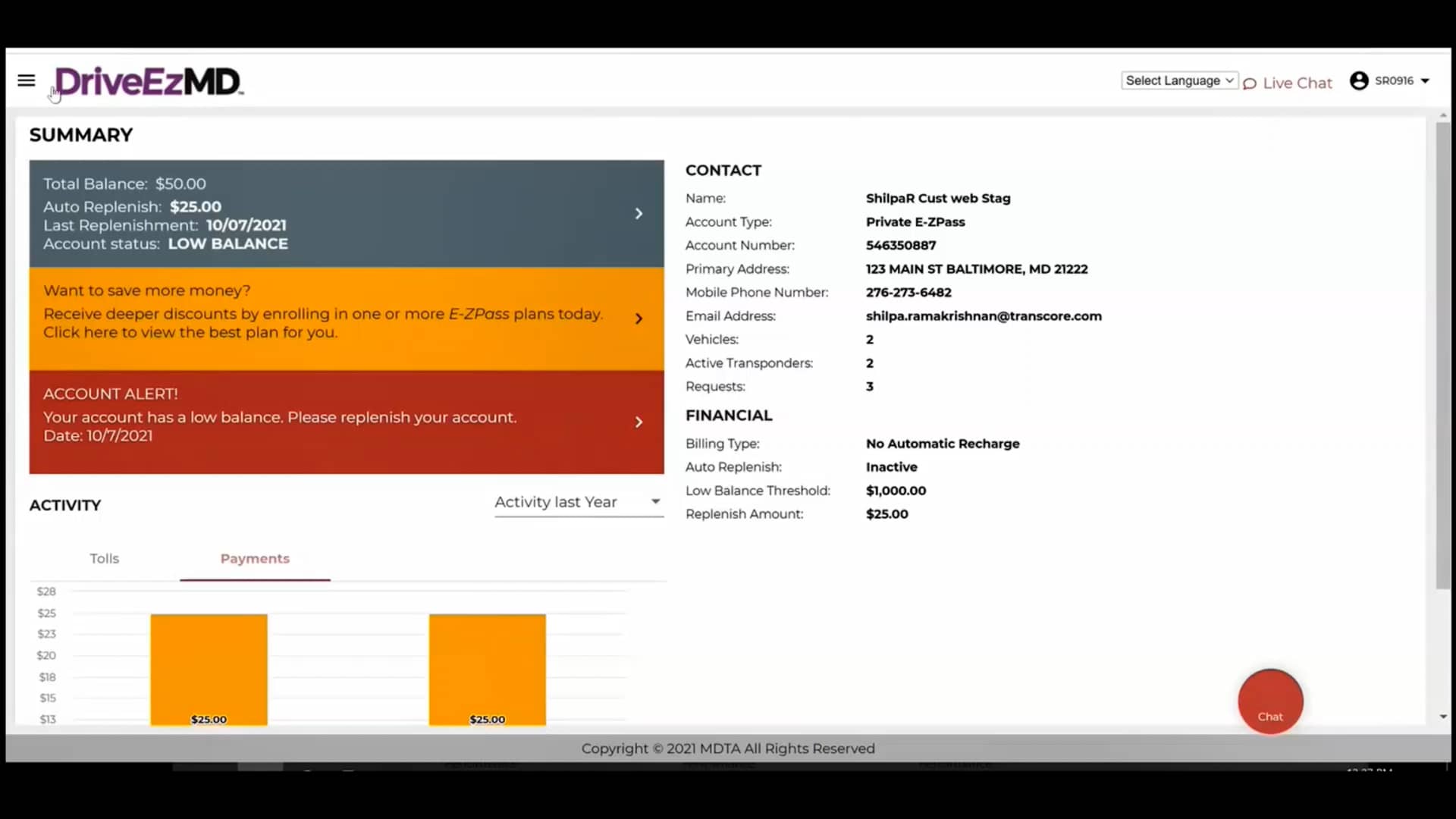Click the Vehicles label
The image size is (1456, 819).
pos(712,340)
